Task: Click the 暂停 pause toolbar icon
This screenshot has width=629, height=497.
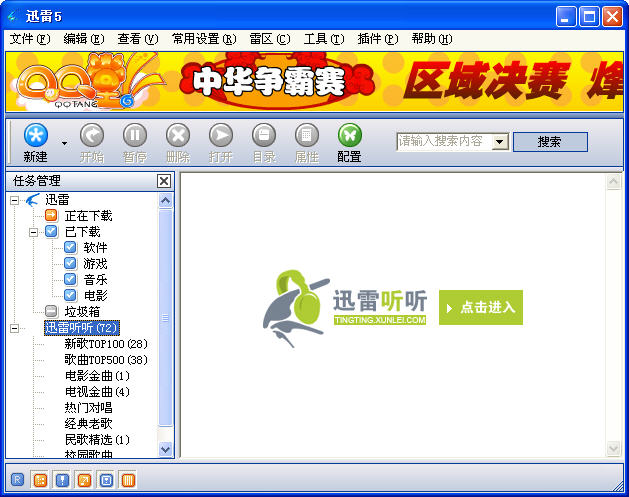Action: [x=135, y=135]
